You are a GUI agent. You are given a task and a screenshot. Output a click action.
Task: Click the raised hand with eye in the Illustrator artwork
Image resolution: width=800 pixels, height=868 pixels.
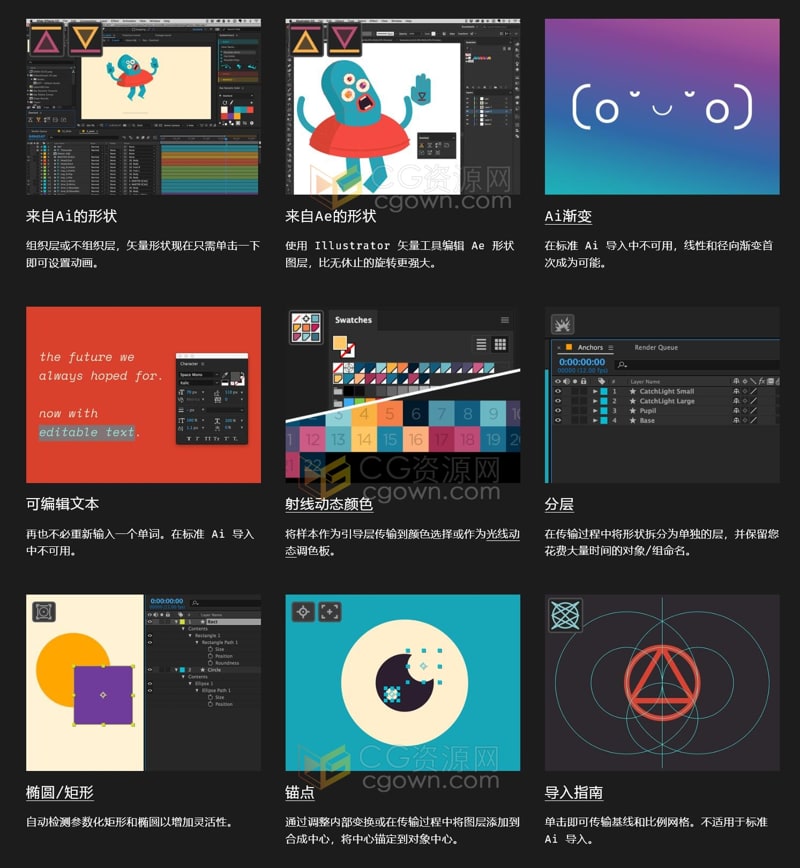tap(422, 91)
